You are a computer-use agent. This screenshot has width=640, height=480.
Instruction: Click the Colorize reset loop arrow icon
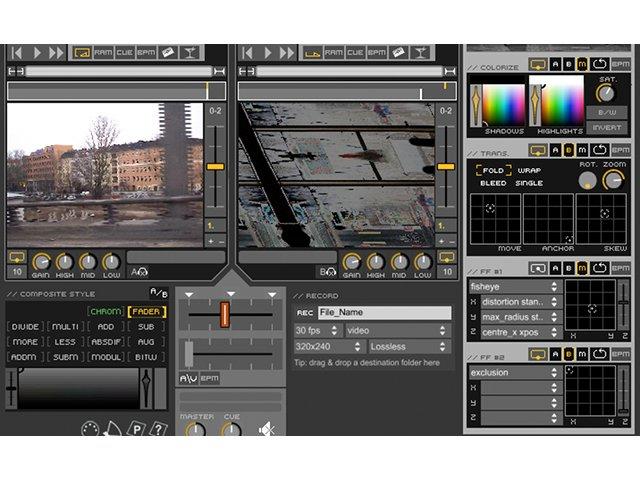599,64
